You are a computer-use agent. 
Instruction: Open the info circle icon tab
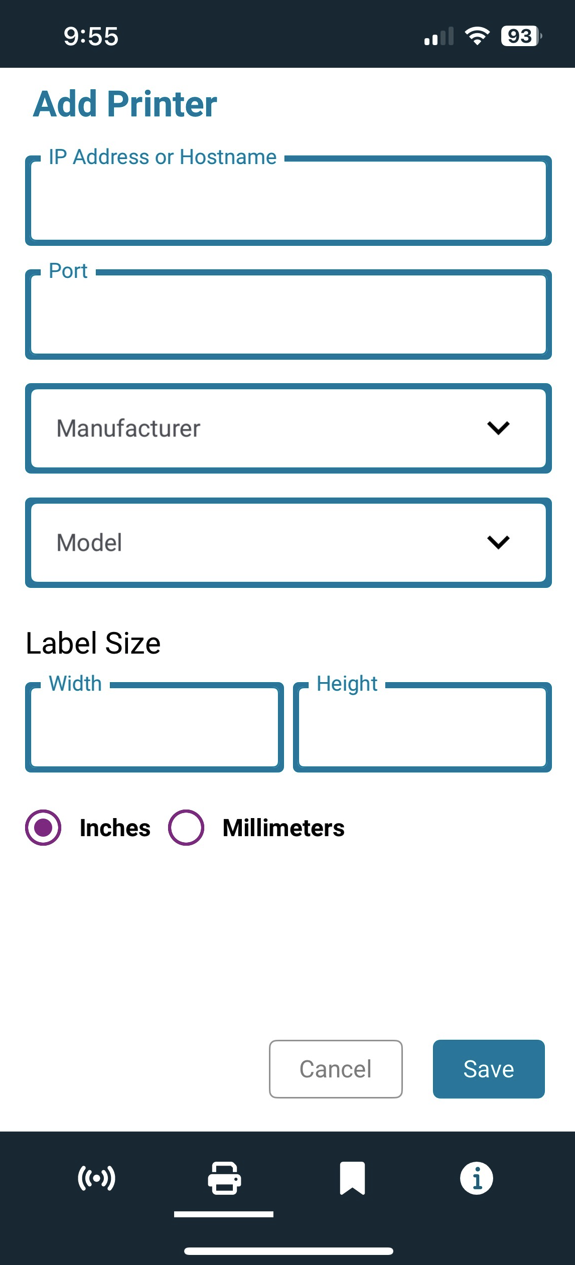pyautogui.click(x=476, y=1178)
